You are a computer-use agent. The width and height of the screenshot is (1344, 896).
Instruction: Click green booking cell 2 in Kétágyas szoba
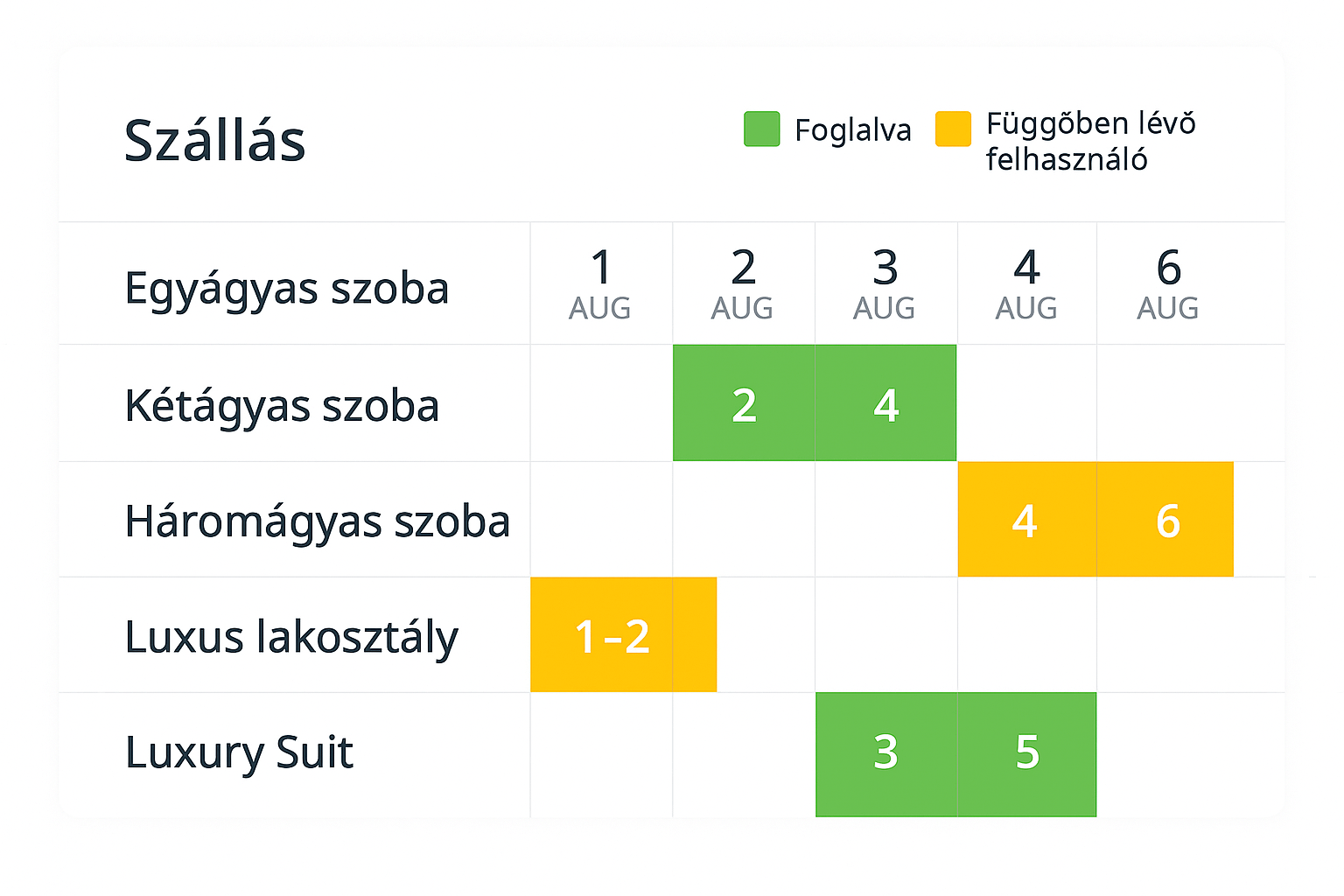click(744, 403)
